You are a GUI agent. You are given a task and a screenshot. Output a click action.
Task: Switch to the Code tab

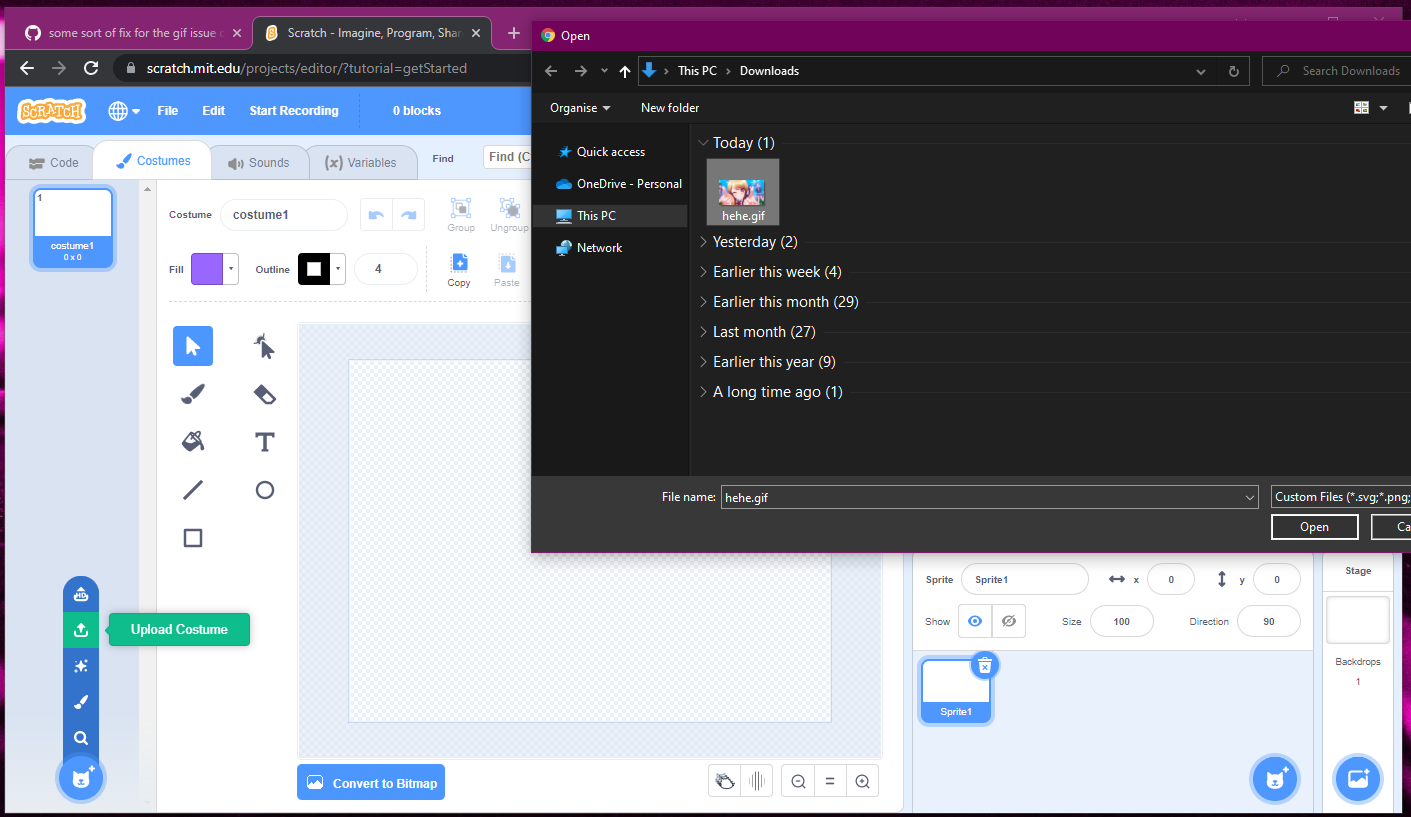tap(53, 162)
